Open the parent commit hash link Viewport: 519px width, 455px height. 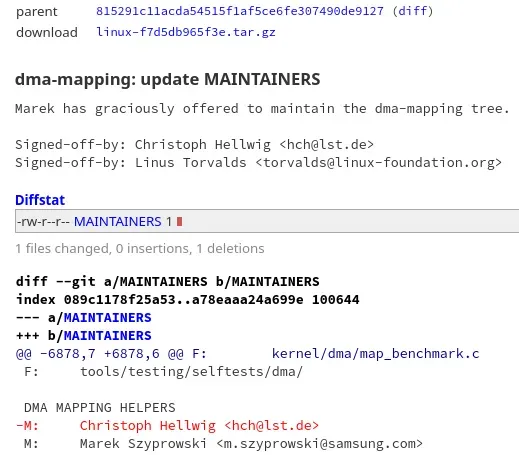pyautogui.click(x=240, y=11)
